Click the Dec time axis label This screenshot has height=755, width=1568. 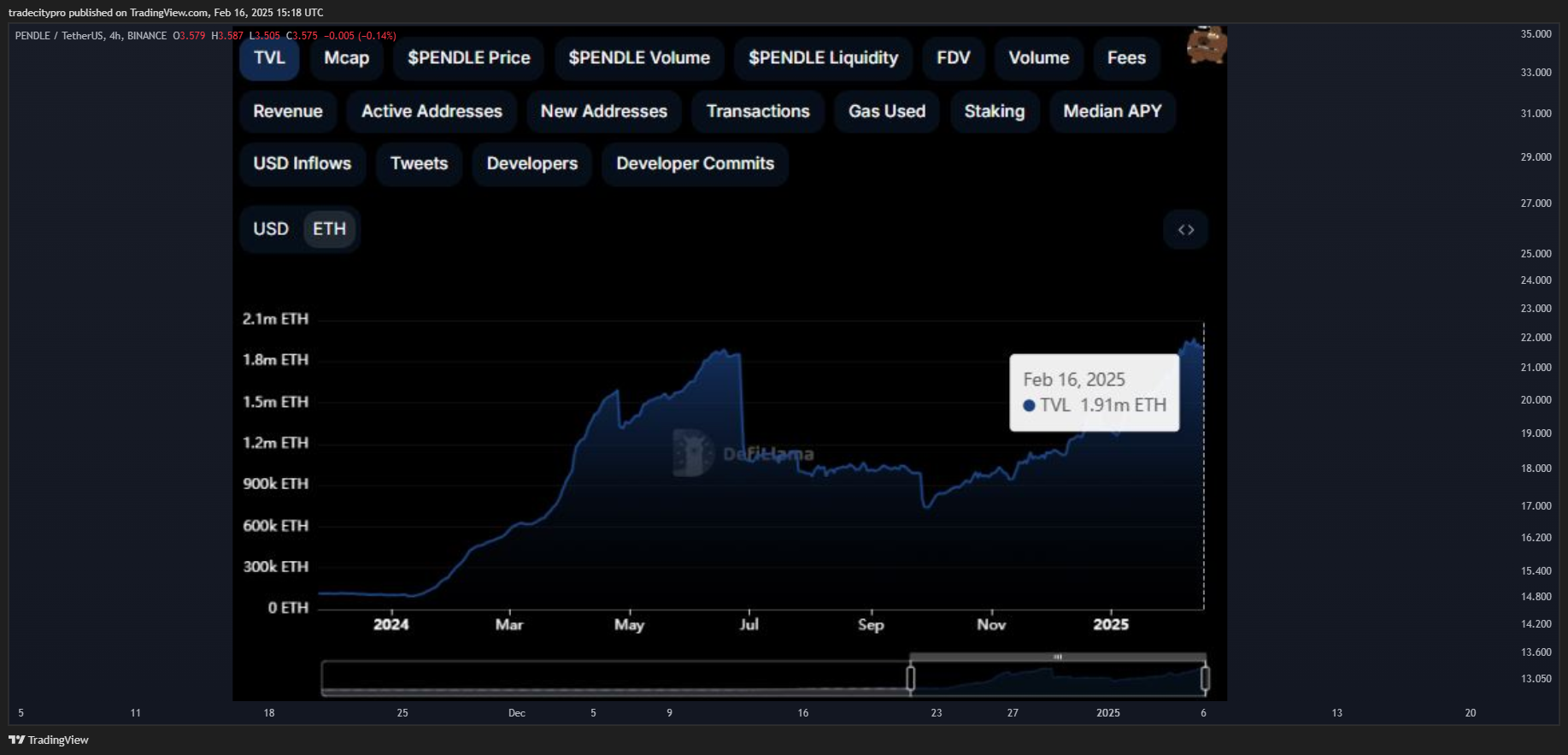pos(517,712)
